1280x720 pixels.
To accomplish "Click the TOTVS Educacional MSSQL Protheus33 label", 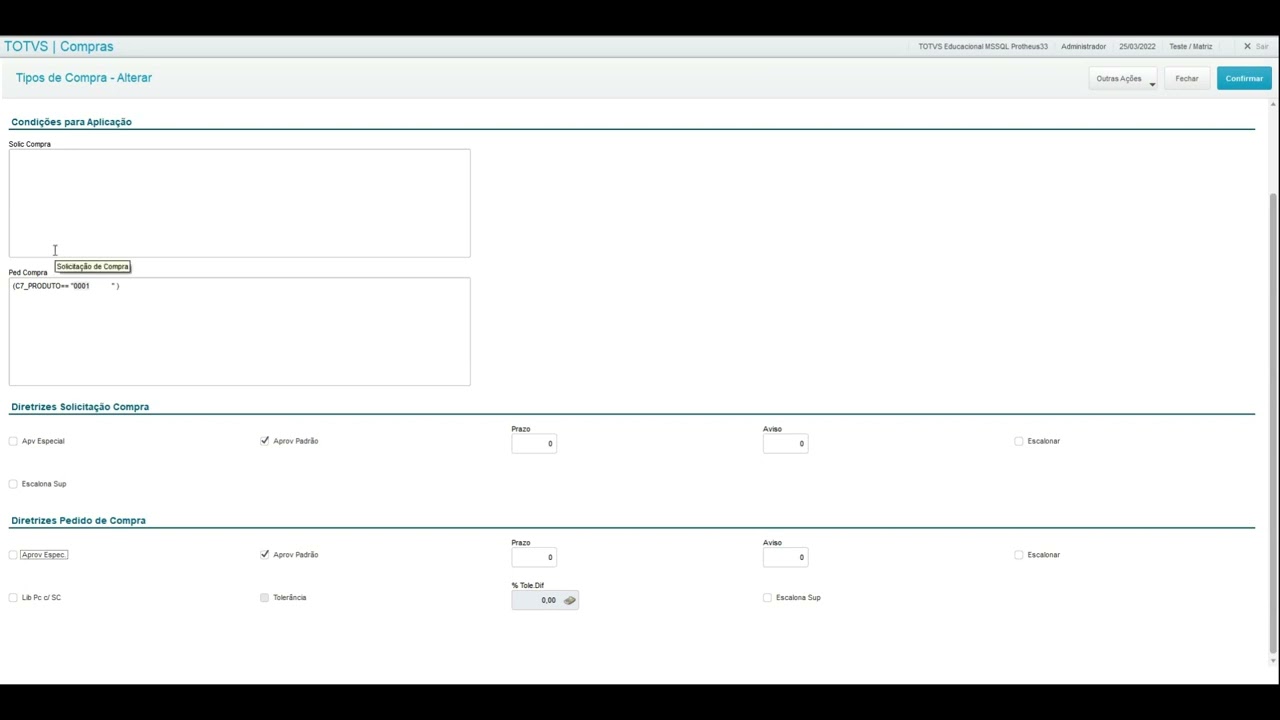I will tap(983, 47).
